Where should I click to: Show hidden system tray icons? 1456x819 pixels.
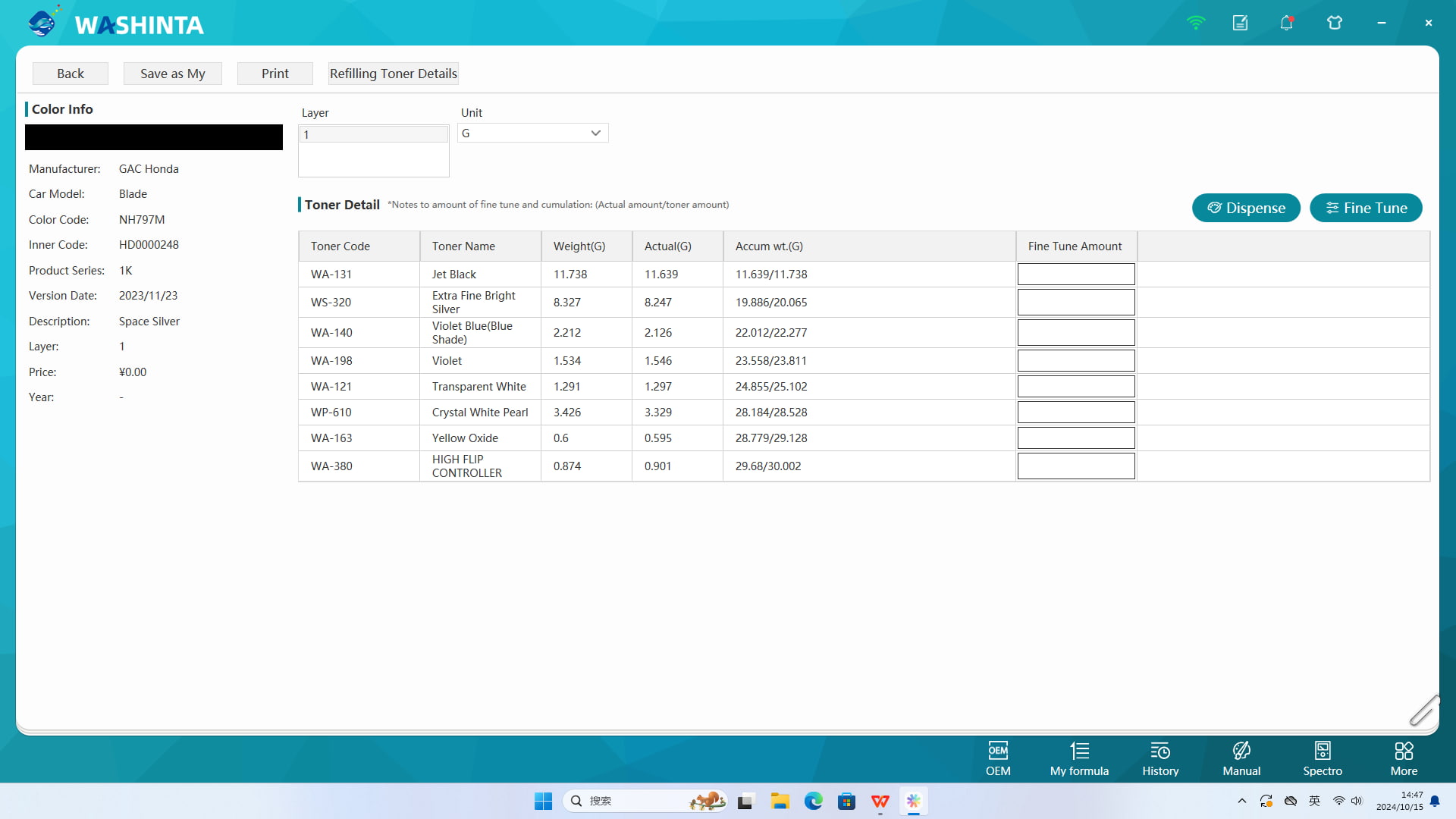tap(1241, 801)
